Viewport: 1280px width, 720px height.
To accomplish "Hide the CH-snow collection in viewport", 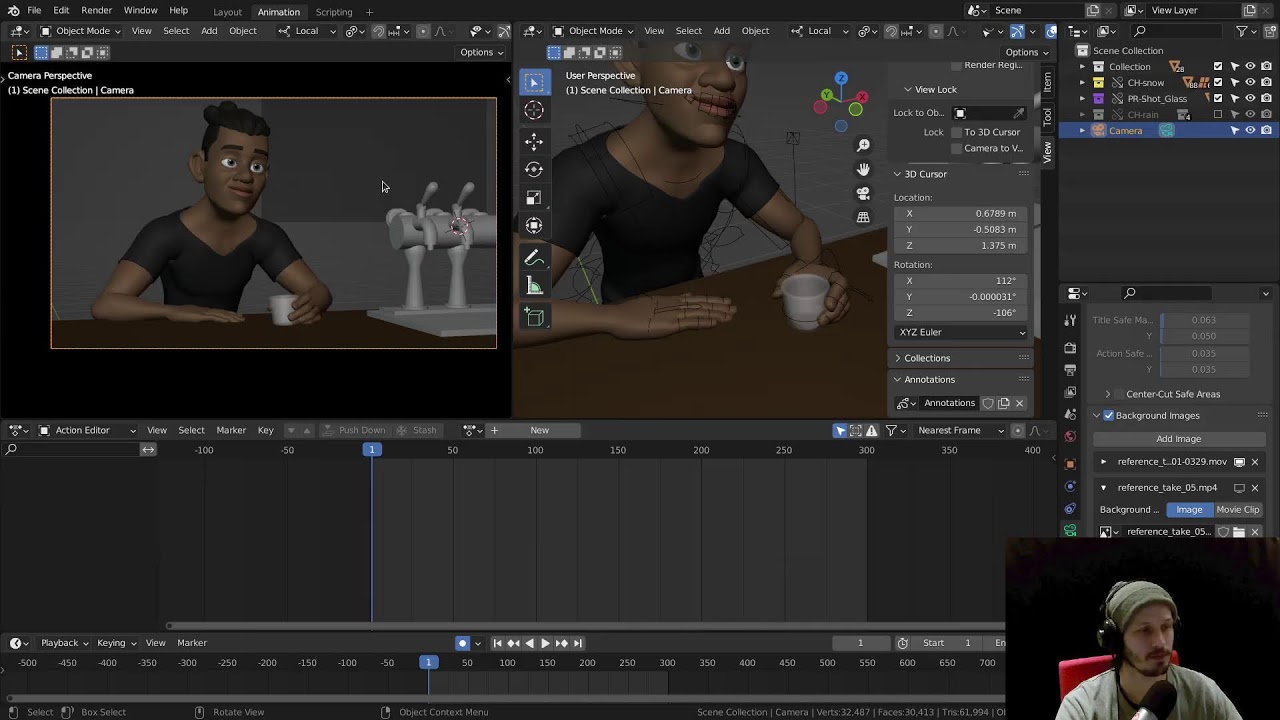I will point(1250,83).
